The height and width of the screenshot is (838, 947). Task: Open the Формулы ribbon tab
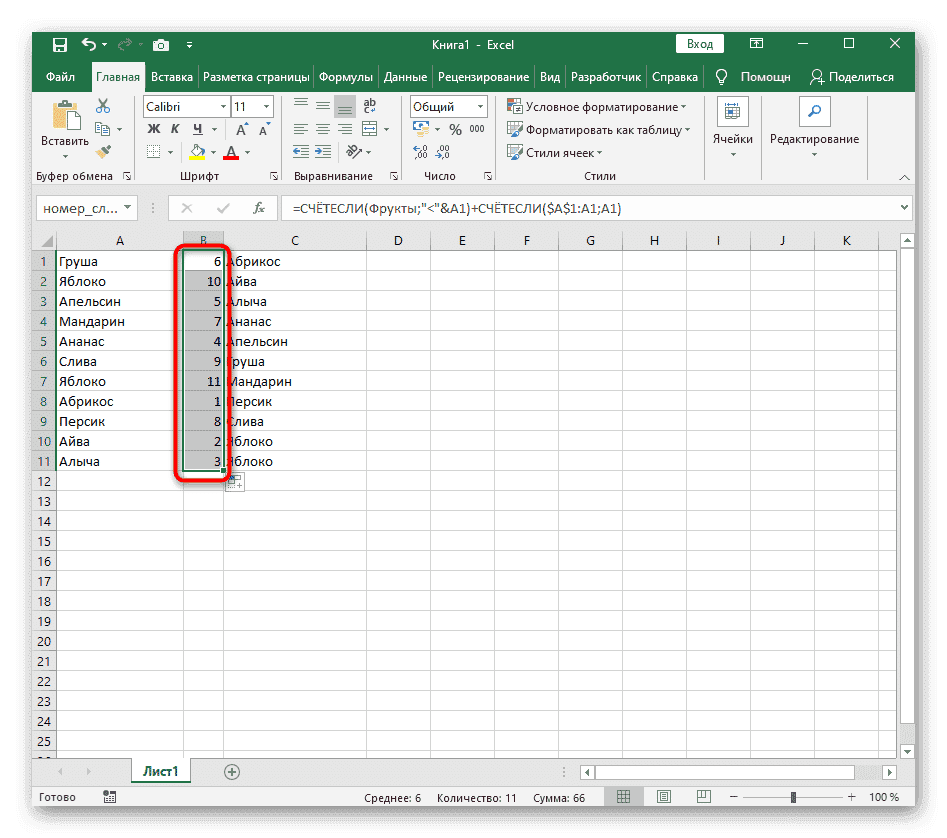tap(346, 77)
